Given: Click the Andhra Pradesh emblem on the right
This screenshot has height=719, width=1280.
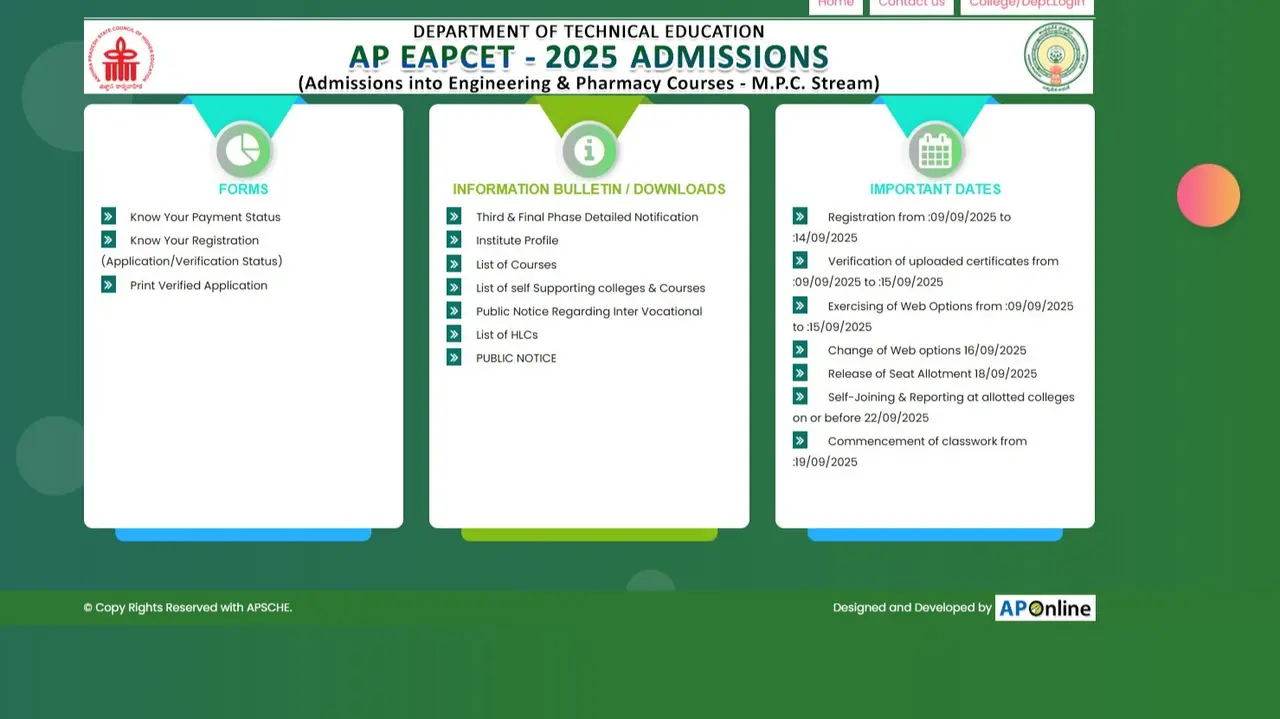Looking at the screenshot, I should 1054,57.
